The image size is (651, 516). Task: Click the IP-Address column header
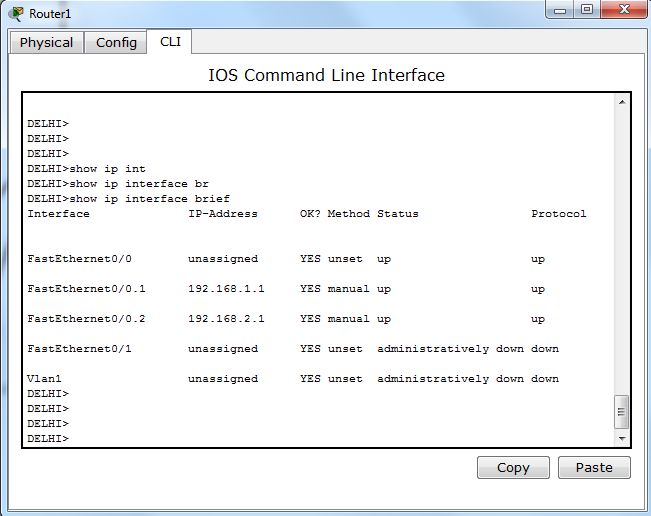(x=223, y=214)
